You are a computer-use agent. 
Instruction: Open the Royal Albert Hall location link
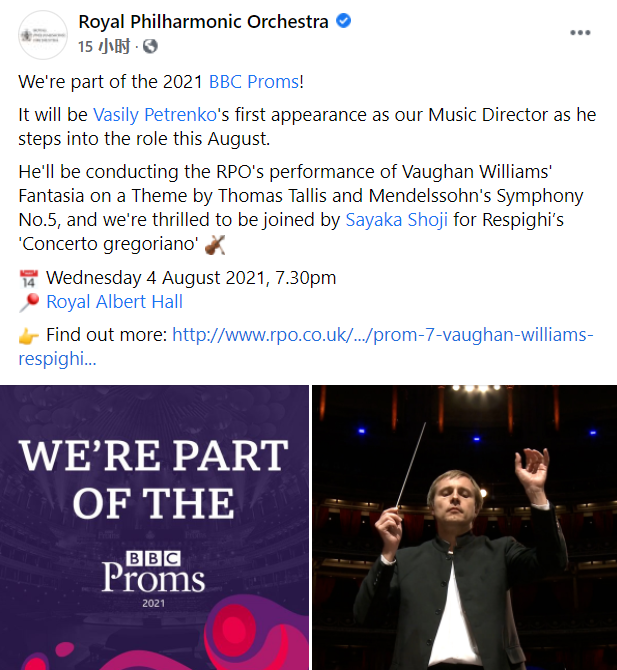tap(115, 302)
